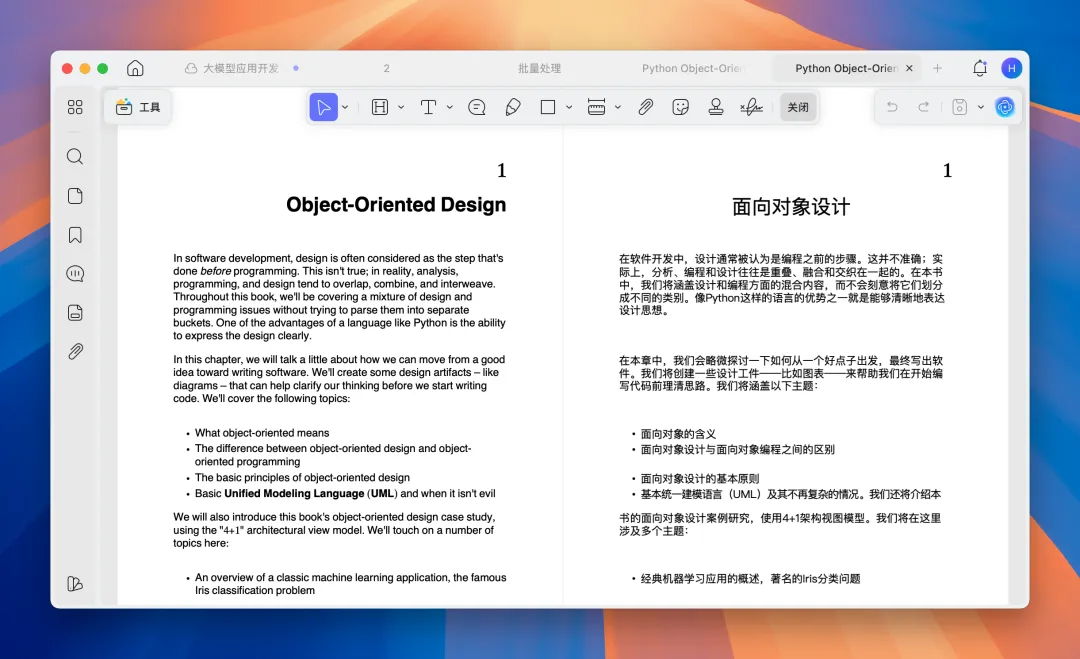Open the sticker tool

pos(681,107)
